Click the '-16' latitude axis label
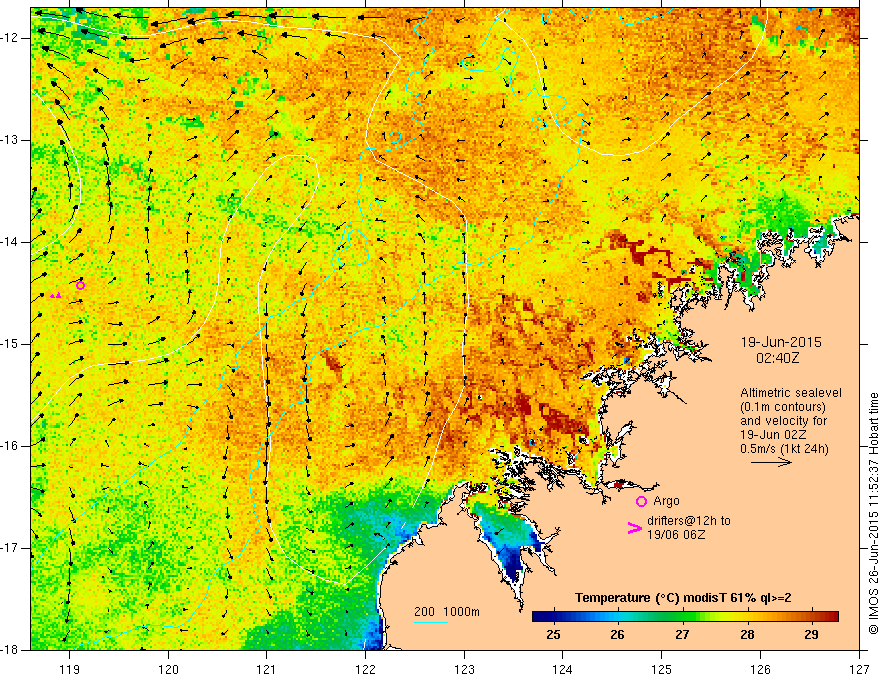 (11, 446)
